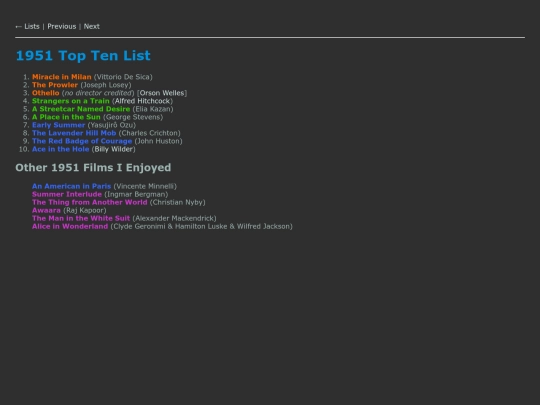Open The Red Badge of Courage link
Viewport: 540px width, 405px height.
[x=82, y=141]
